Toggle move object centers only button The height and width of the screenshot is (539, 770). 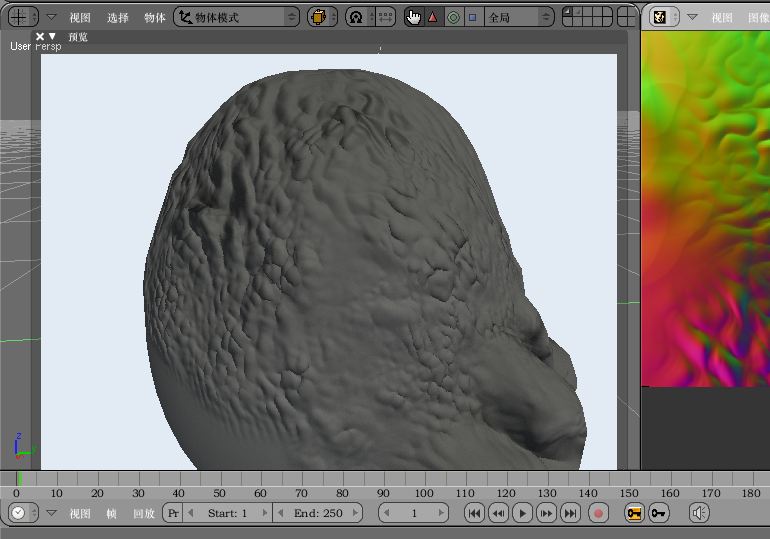coord(385,17)
